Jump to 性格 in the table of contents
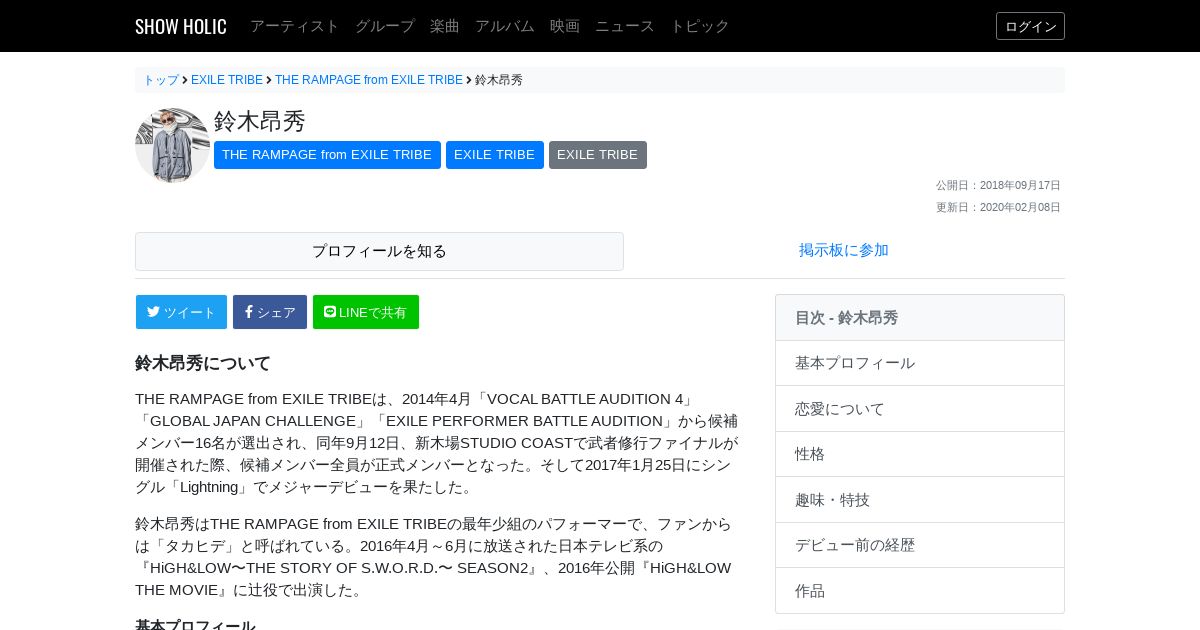This screenshot has width=1200, height=630. tap(920, 454)
